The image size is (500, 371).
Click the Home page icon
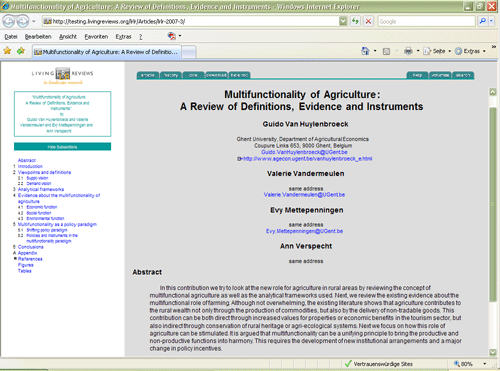click(365, 51)
